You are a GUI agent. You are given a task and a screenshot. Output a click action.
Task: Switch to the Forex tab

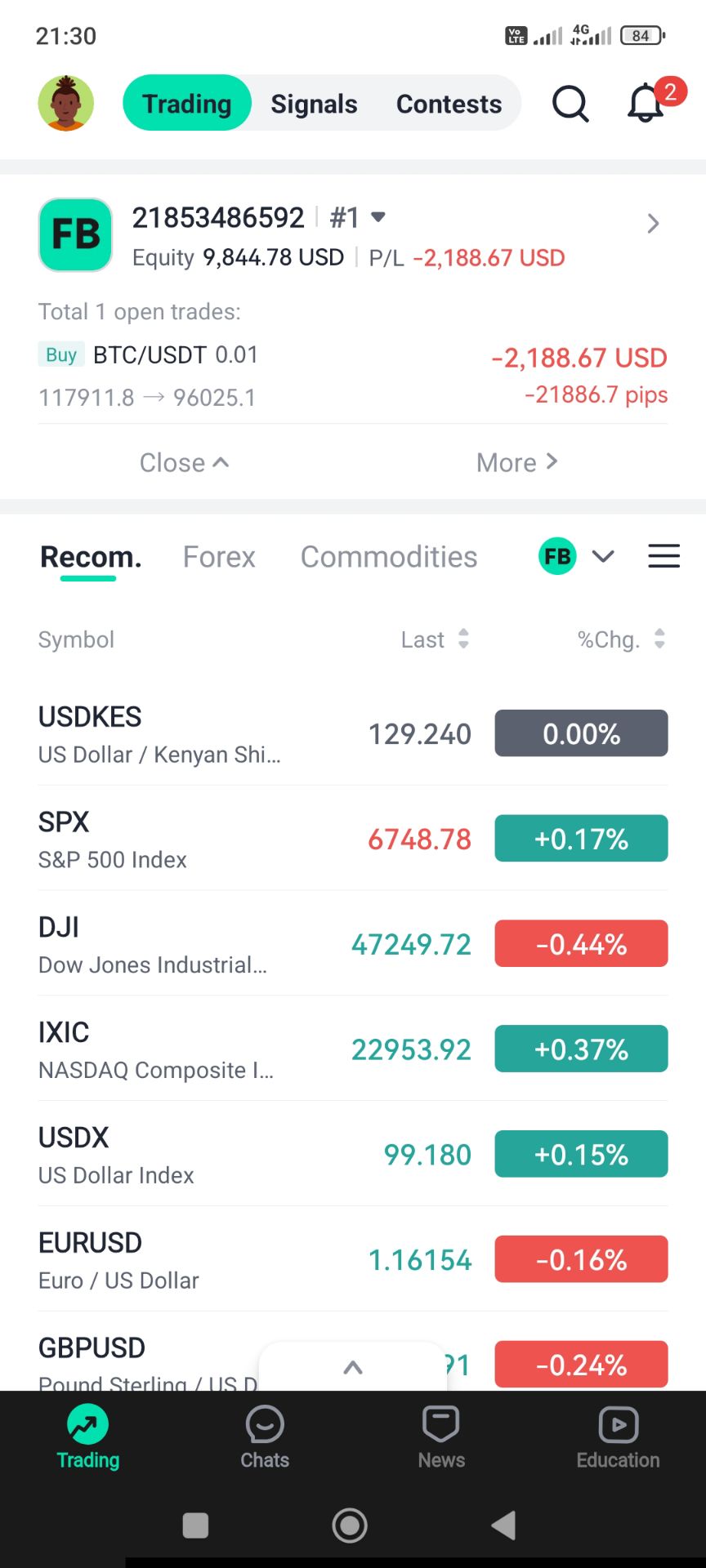(x=219, y=557)
